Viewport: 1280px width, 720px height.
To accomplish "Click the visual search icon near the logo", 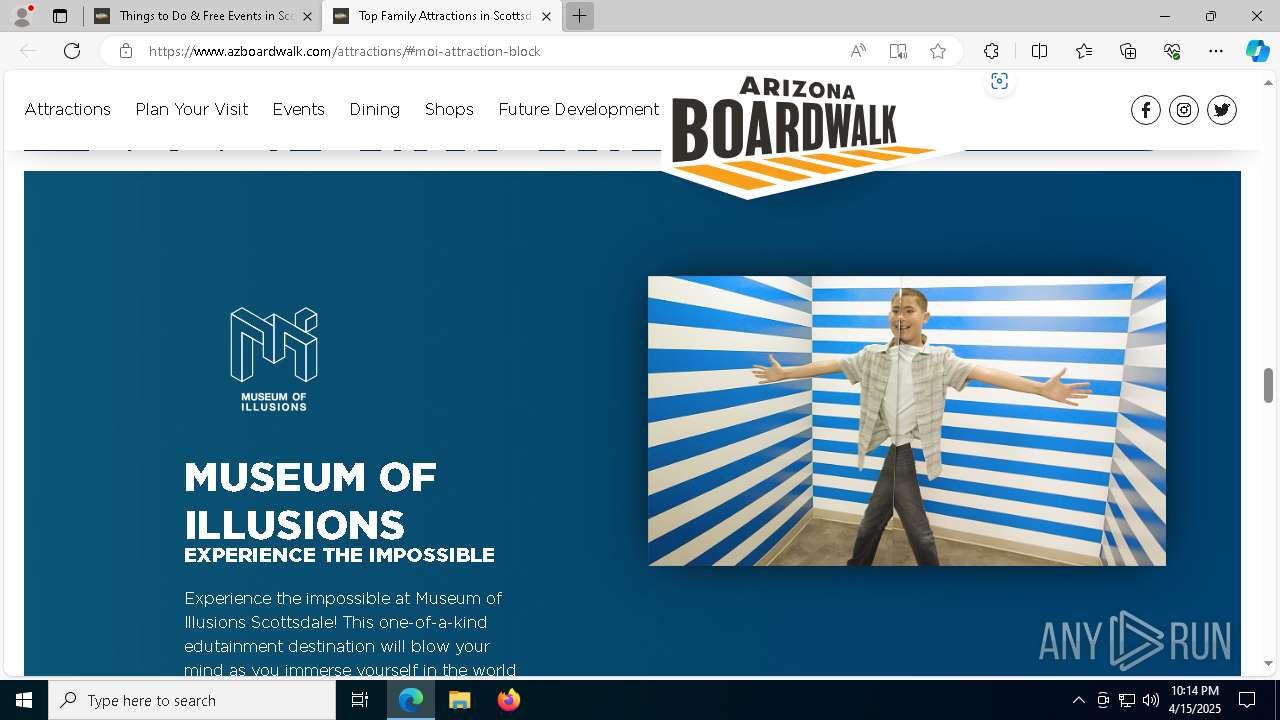I will 999,82.
